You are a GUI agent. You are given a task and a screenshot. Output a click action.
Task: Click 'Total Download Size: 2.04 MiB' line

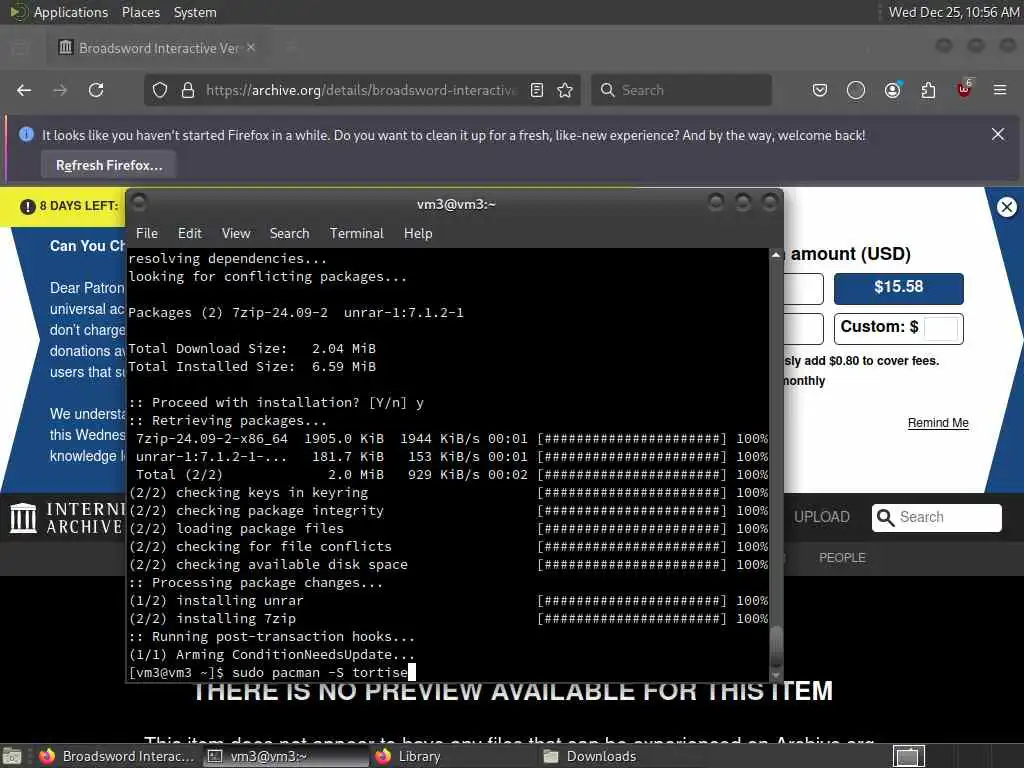252,348
